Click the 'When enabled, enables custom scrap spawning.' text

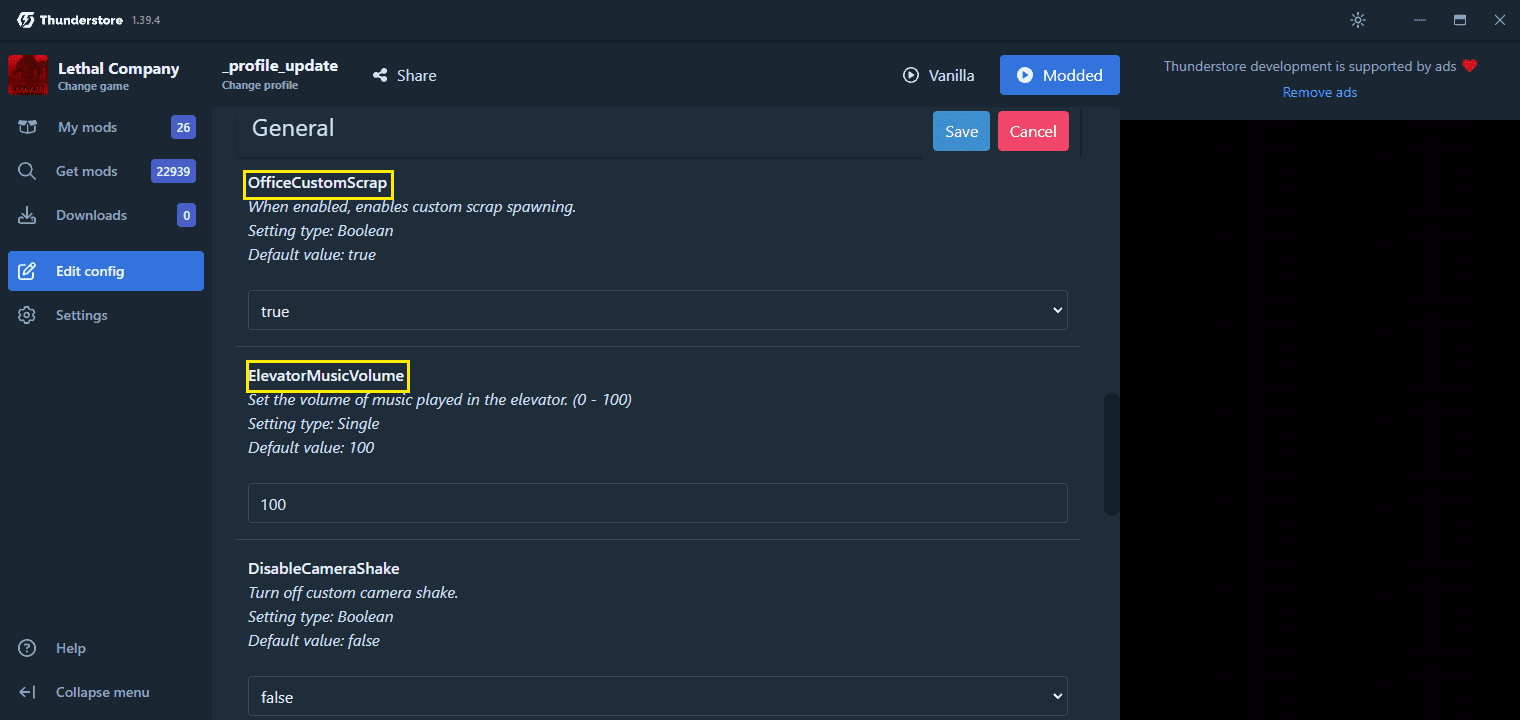coord(412,207)
